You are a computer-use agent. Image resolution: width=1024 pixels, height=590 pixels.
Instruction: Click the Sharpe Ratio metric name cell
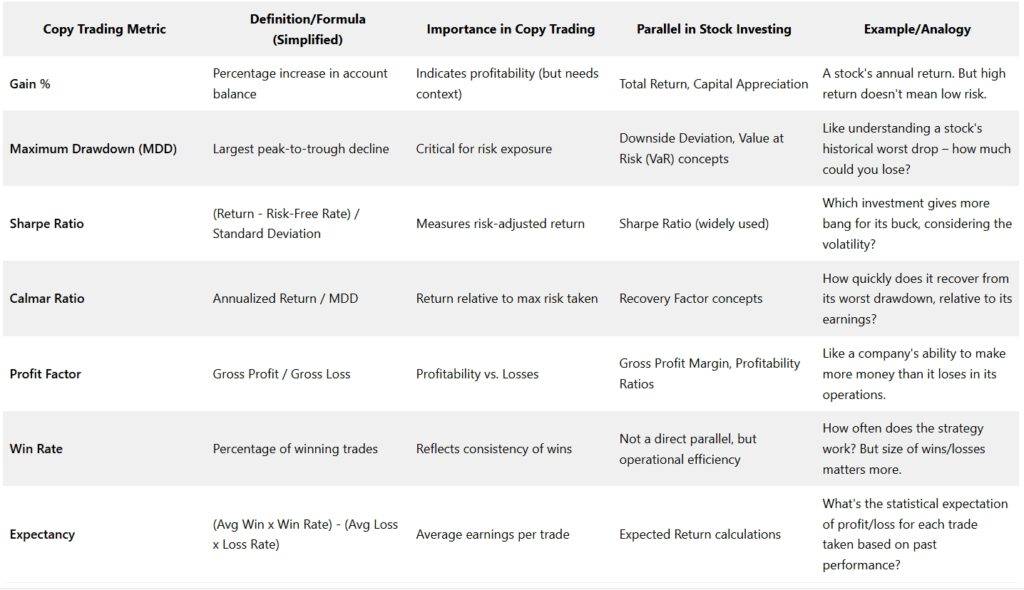(47, 224)
